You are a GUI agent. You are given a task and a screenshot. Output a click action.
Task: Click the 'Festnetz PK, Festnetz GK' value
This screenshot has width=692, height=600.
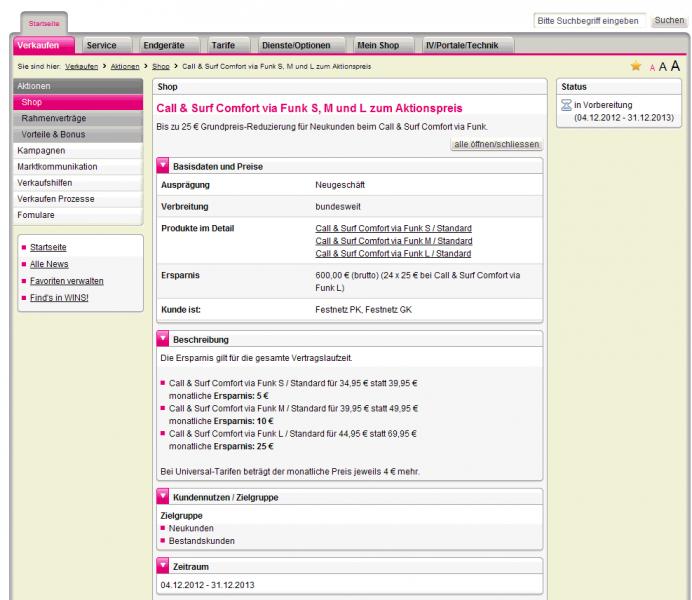[363, 310]
